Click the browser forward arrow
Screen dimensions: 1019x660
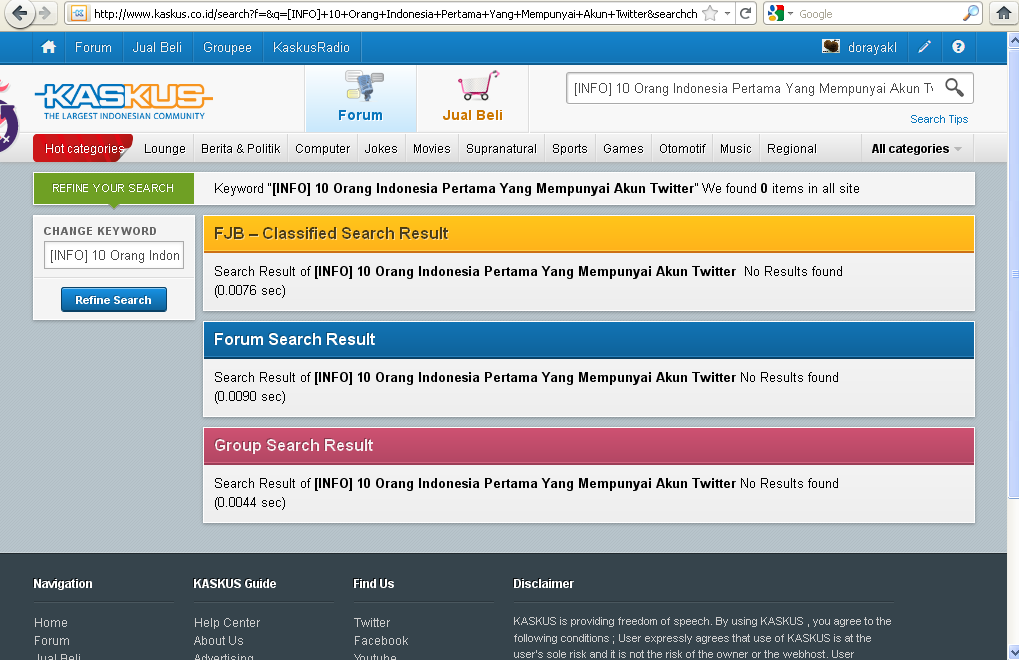click(45, 13)
